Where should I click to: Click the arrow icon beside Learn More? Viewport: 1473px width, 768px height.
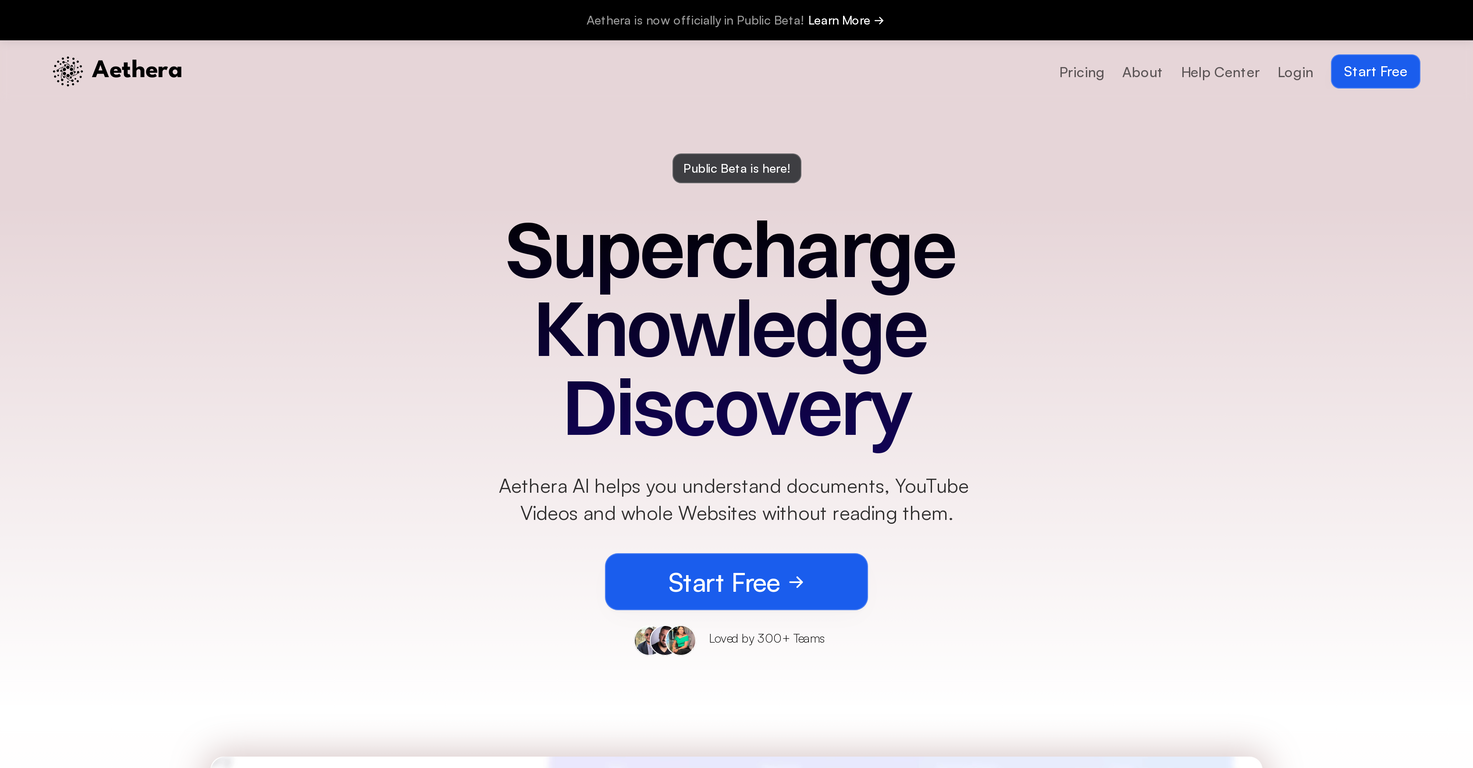coord(879,20)
